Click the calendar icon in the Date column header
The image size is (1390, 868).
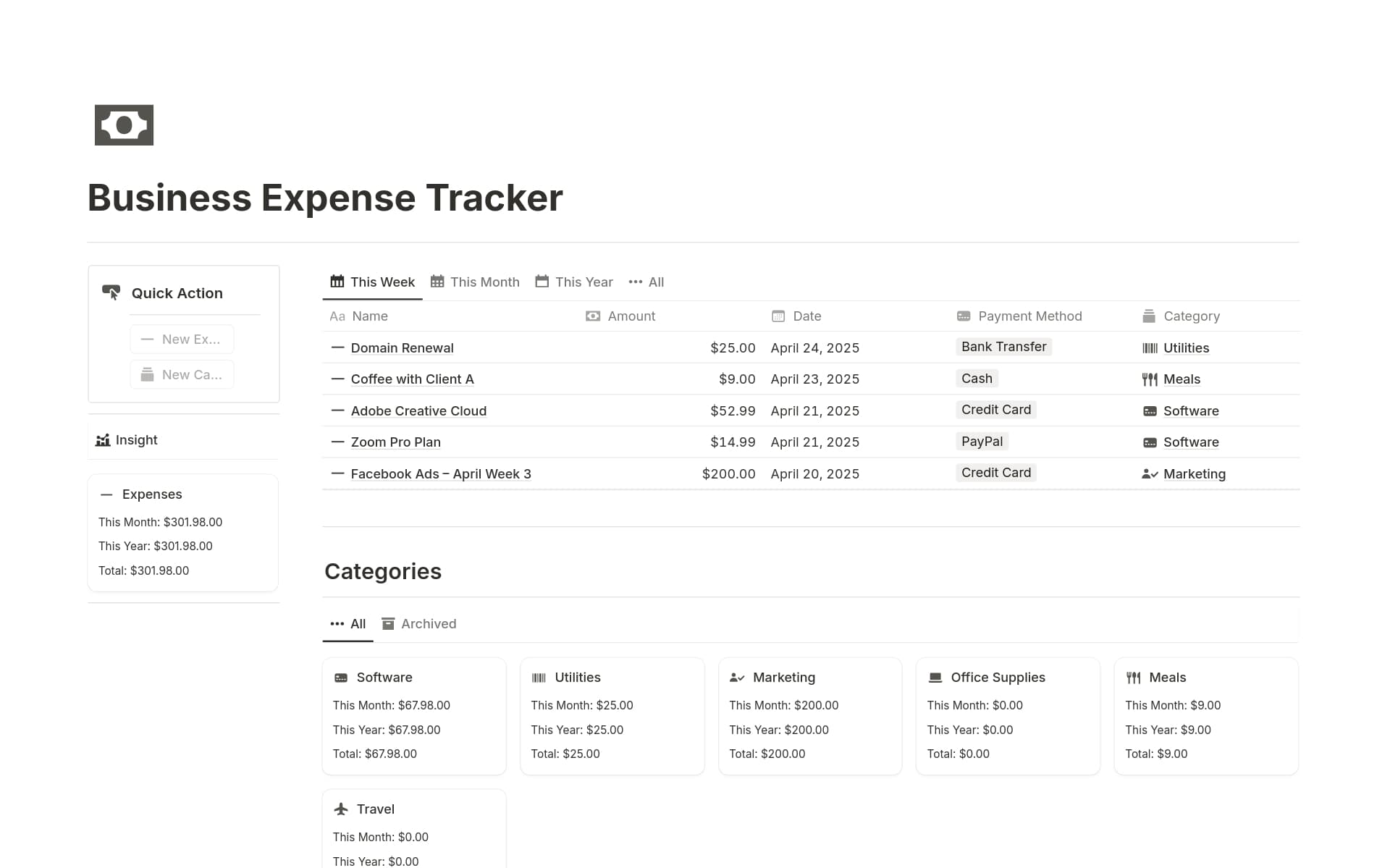778,316
